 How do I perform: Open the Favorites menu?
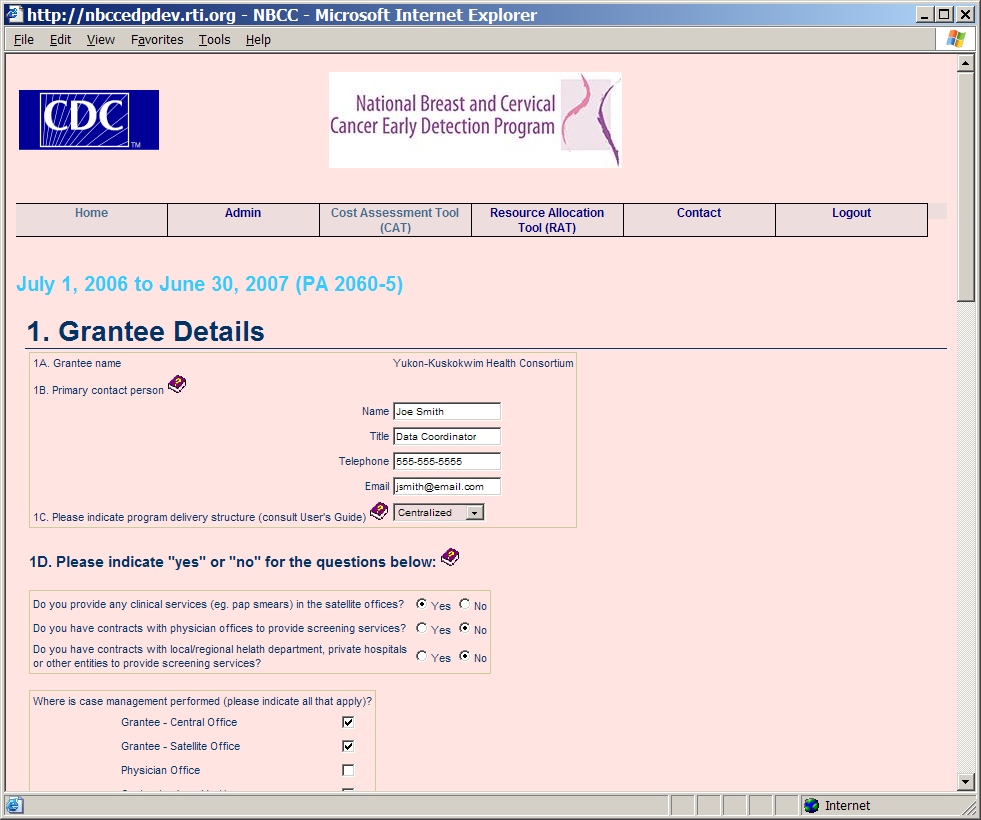(x=157, y=40)
